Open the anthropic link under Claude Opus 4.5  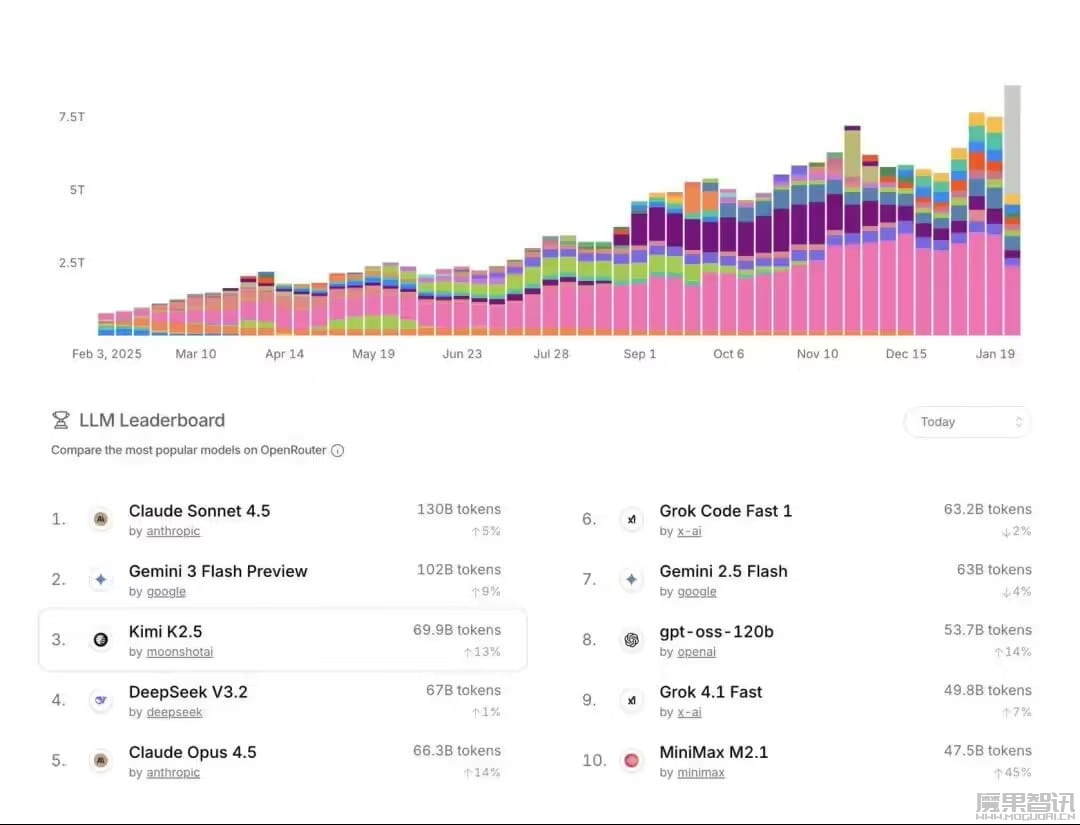[x=173, y=772]
